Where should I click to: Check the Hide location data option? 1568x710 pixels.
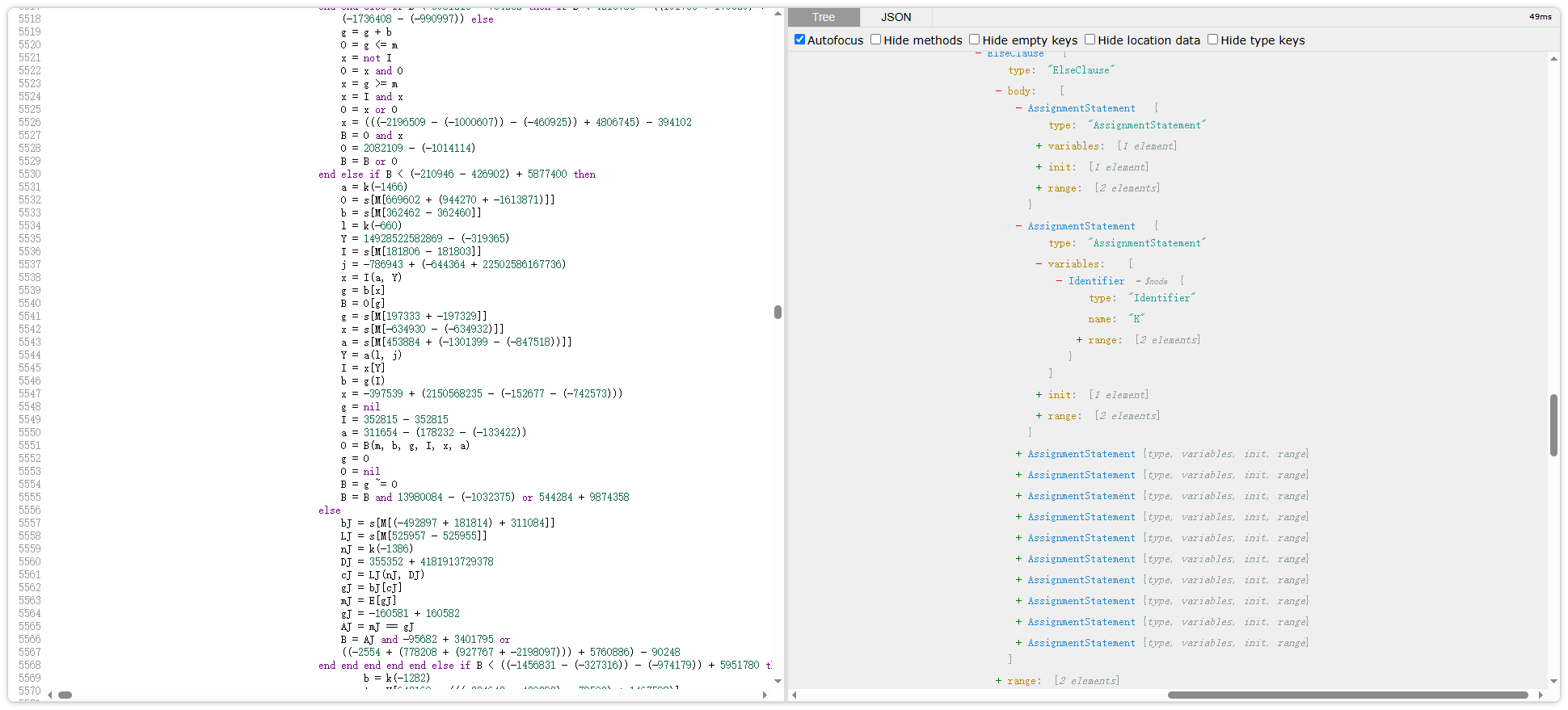pyautogui.click(x=1090, y=40)
